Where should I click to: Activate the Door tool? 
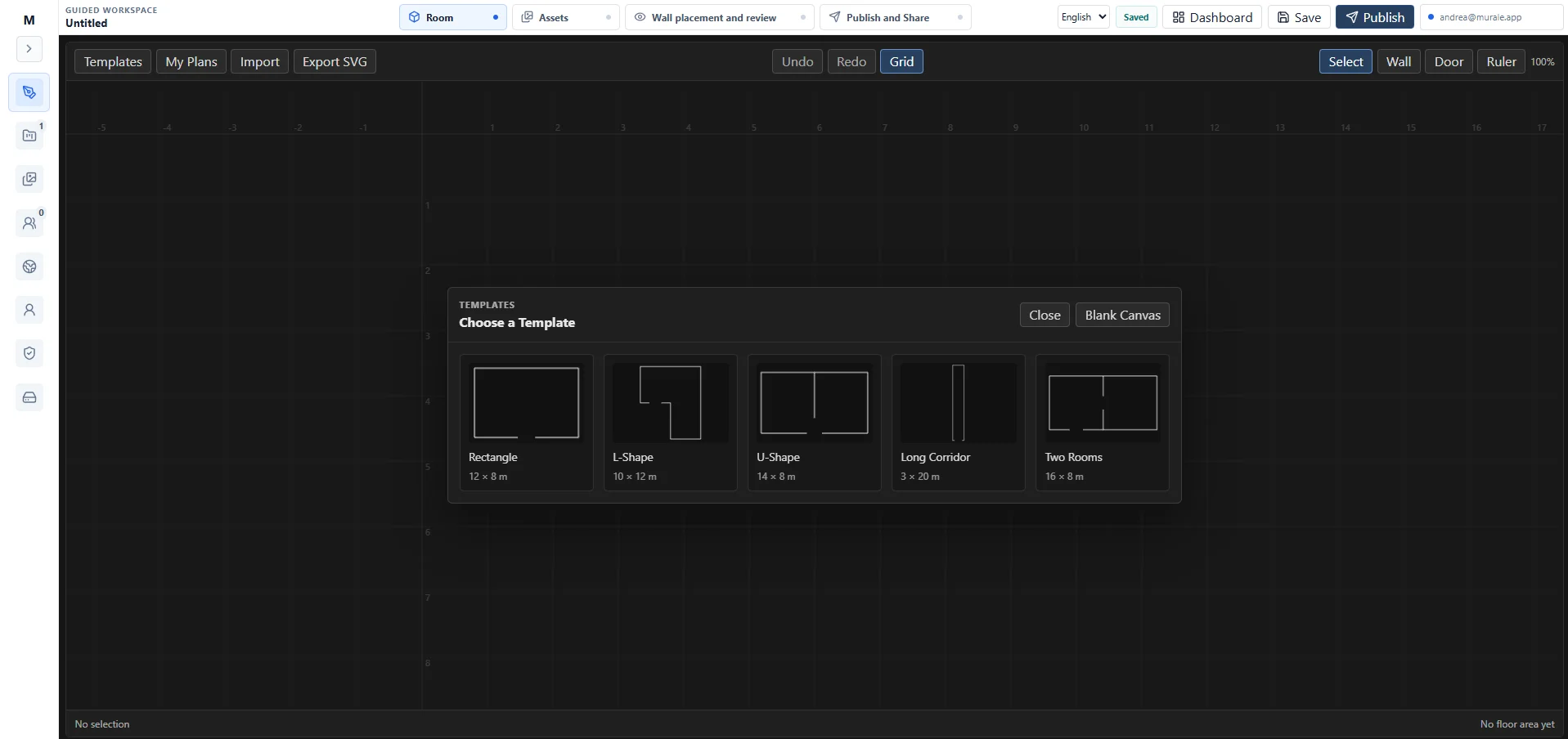coord(1449,61)
